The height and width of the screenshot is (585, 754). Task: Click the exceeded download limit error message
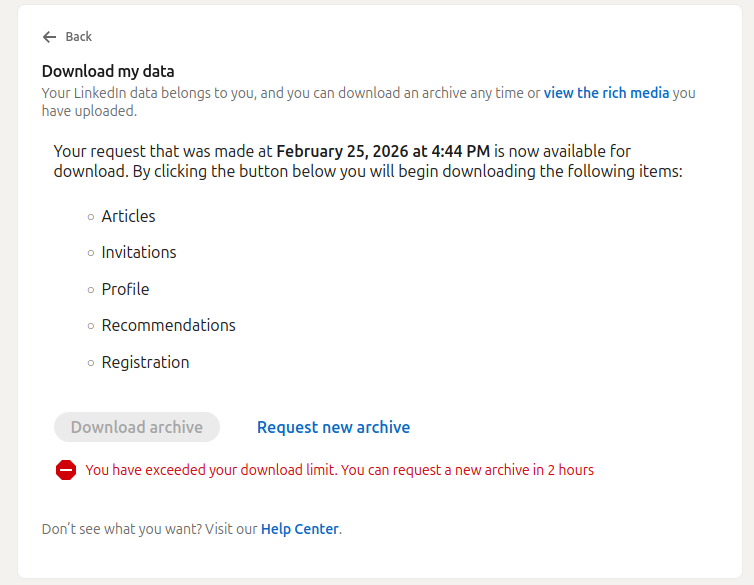click(339, 470)
